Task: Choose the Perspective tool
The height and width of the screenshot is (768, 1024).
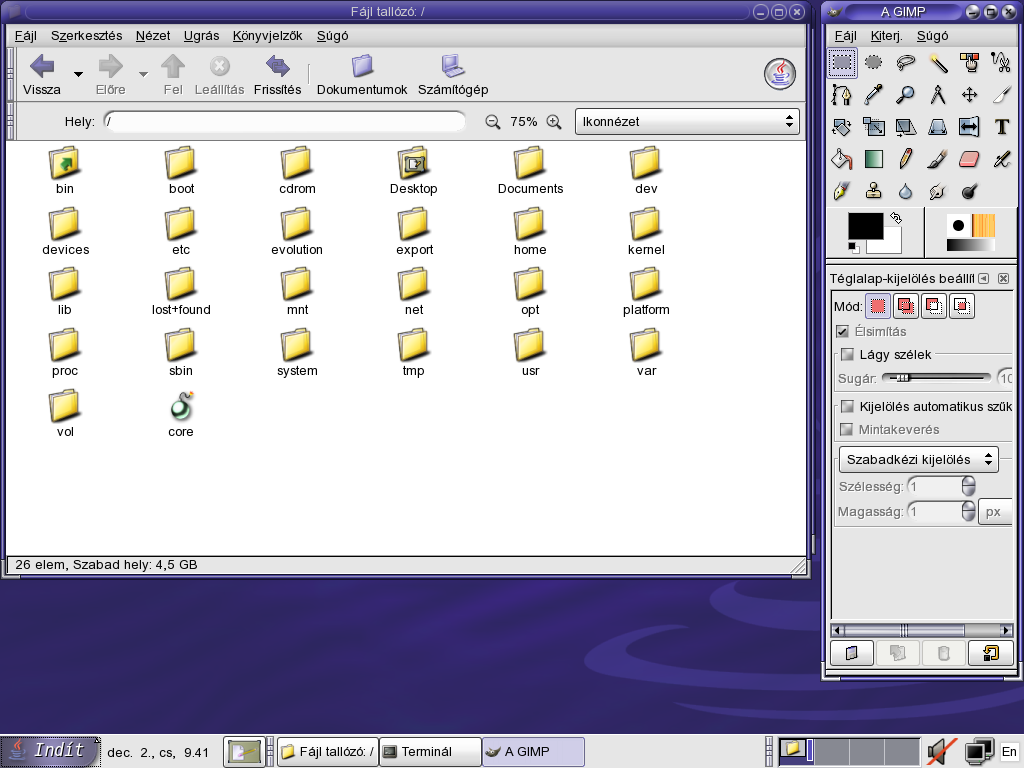Action: coord(938,127)
